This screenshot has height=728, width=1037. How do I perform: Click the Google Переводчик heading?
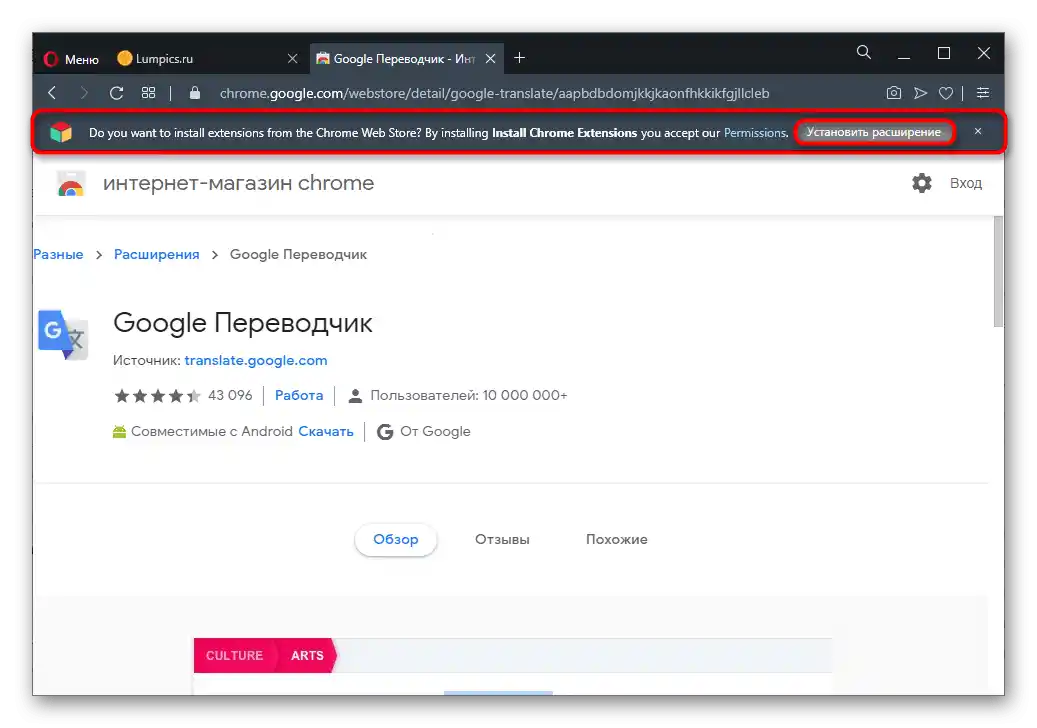pos(243,323)
